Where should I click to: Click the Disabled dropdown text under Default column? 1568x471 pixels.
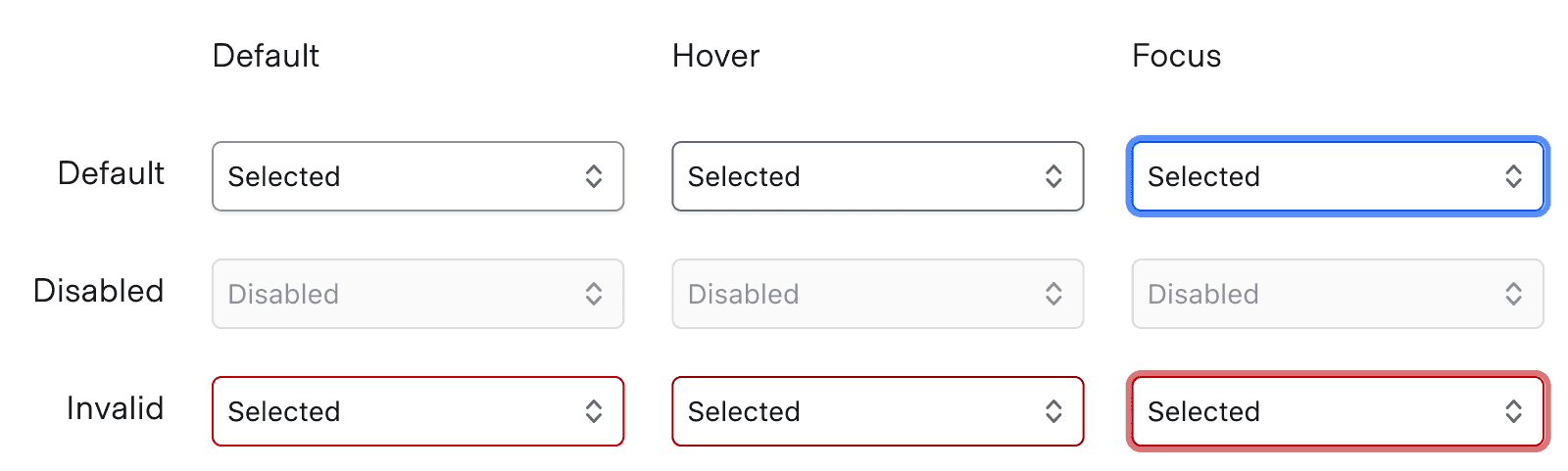pos(284,294)
